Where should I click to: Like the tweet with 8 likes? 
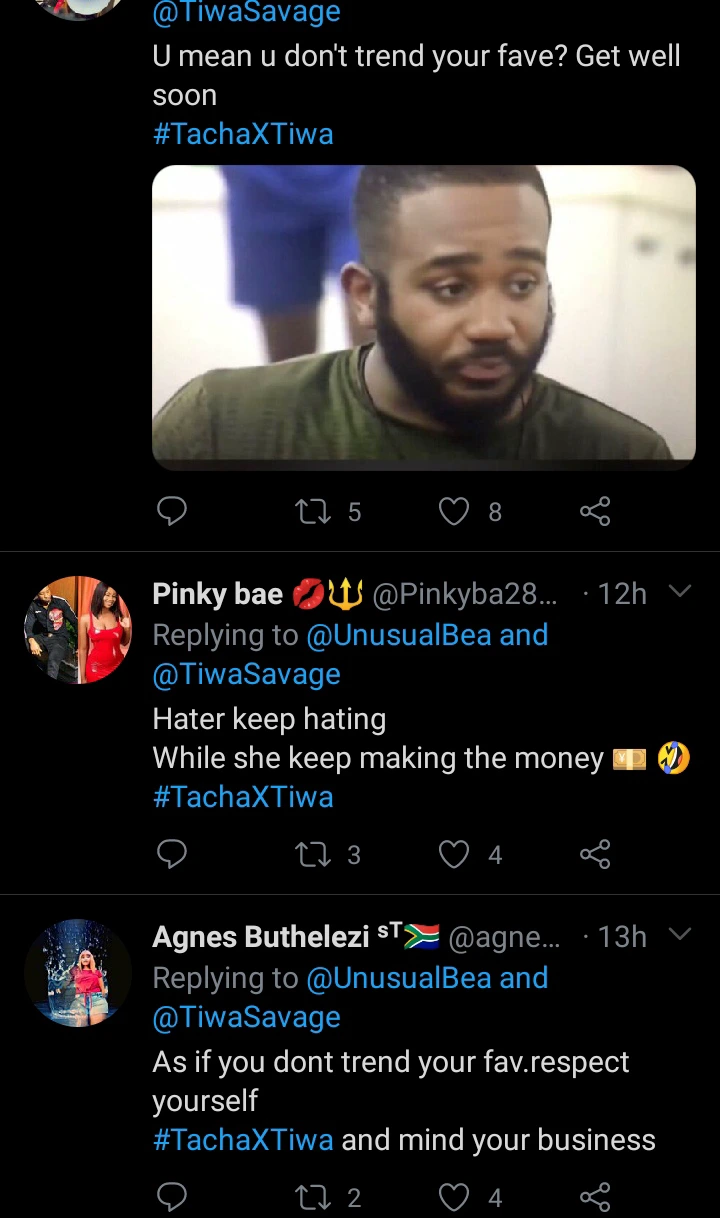tap(454, 512)
